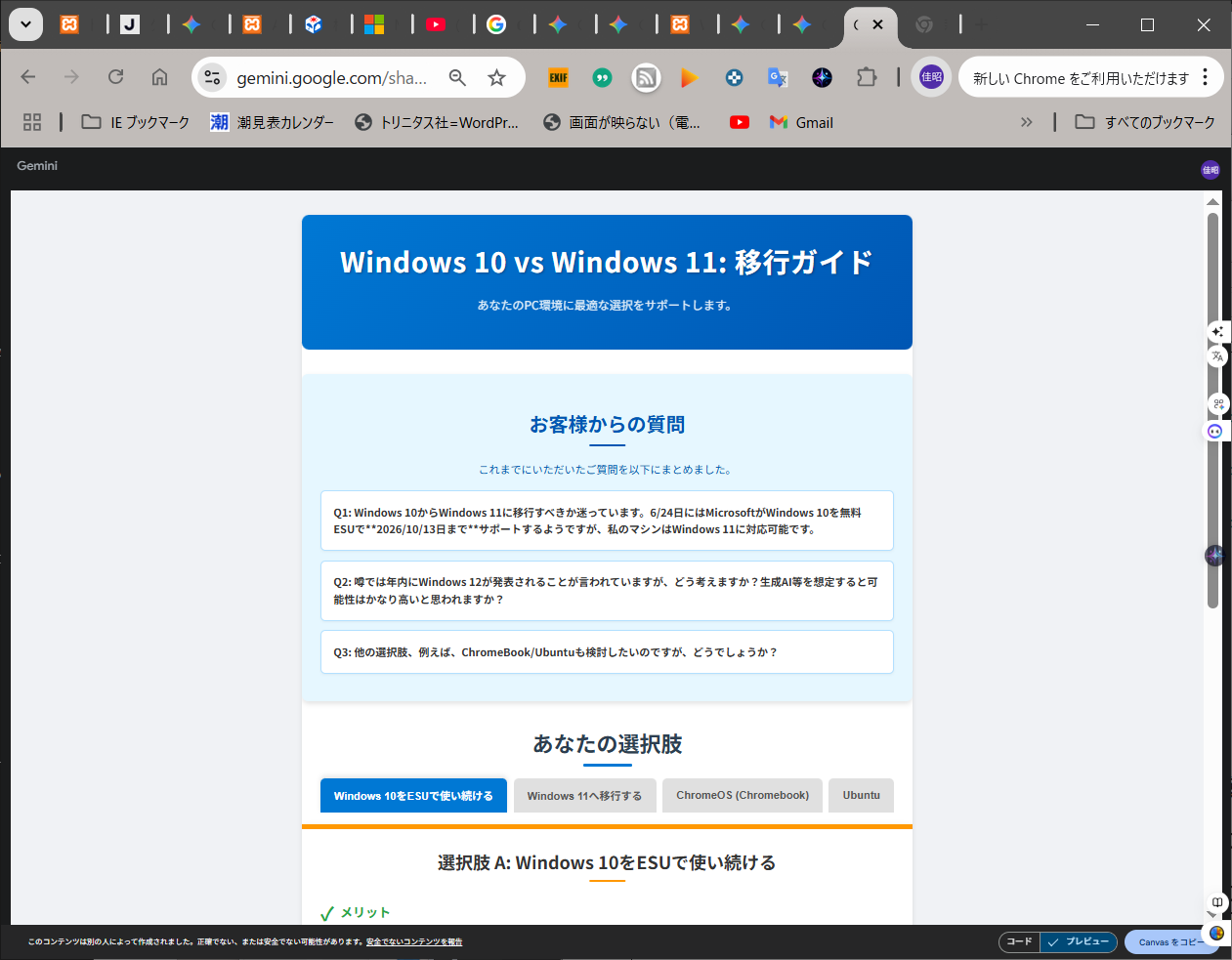Switch to the Windows 11へ移行する tab

tap(584, 796)
